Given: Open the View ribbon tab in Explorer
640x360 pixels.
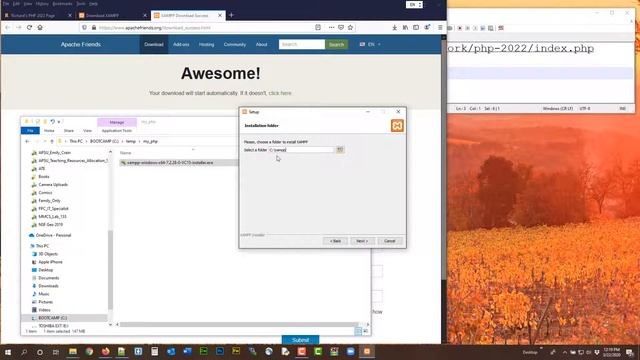Looking at the screenshot, I should click(x=87, y=131).
